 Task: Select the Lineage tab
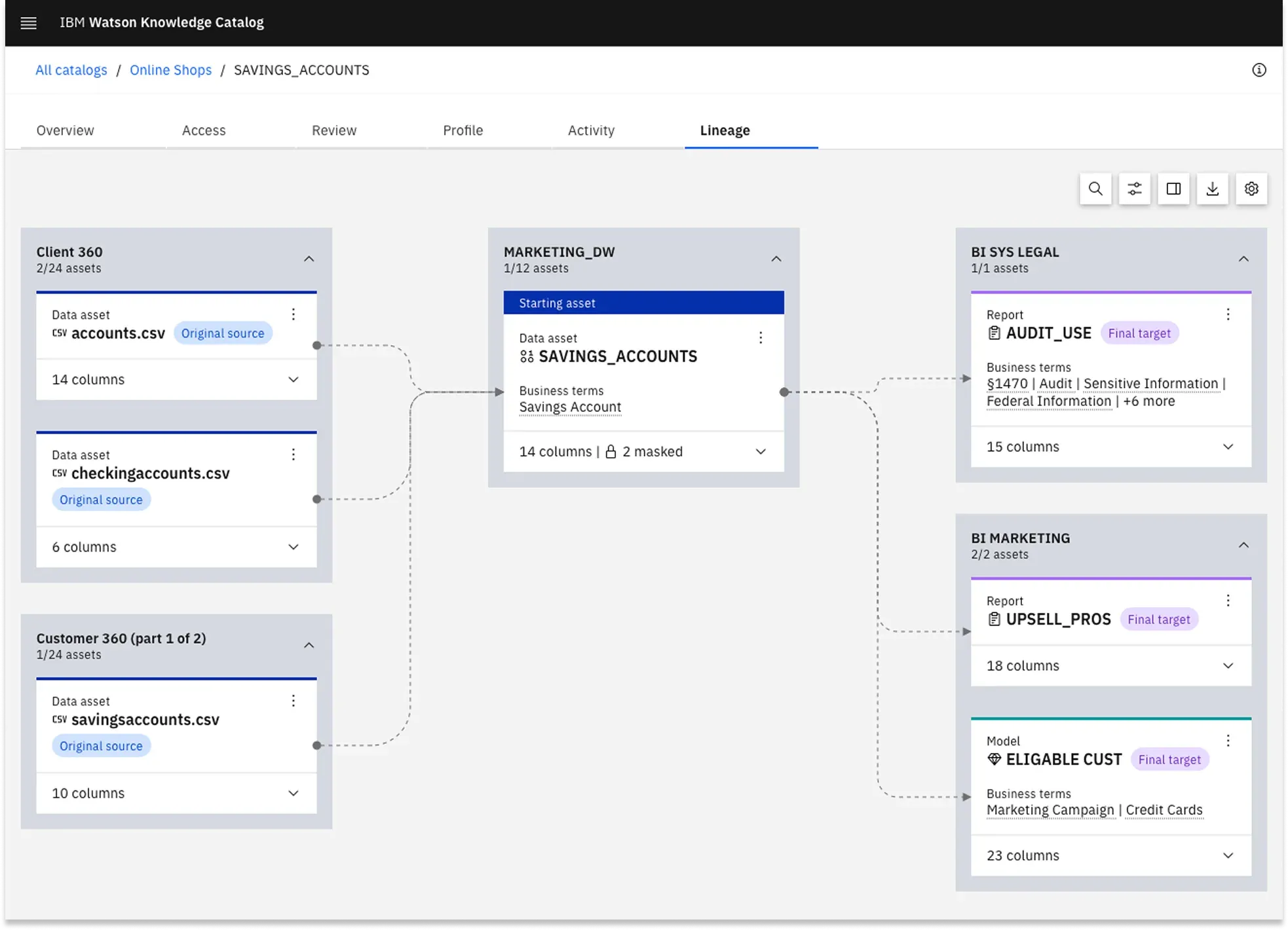click(725, 130)
